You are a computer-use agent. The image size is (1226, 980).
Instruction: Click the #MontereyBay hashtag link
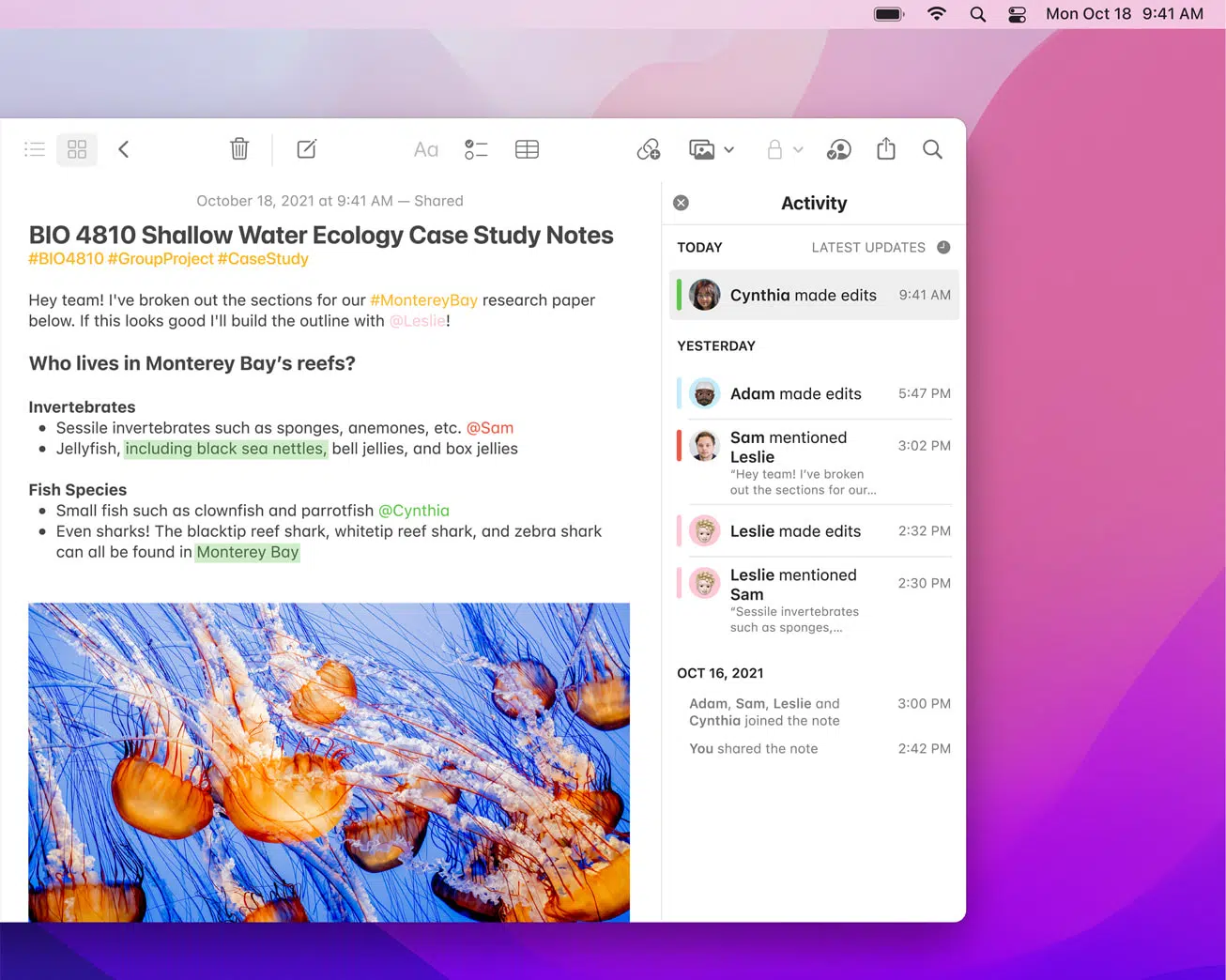pyautogui.click(x=423, y=300)
